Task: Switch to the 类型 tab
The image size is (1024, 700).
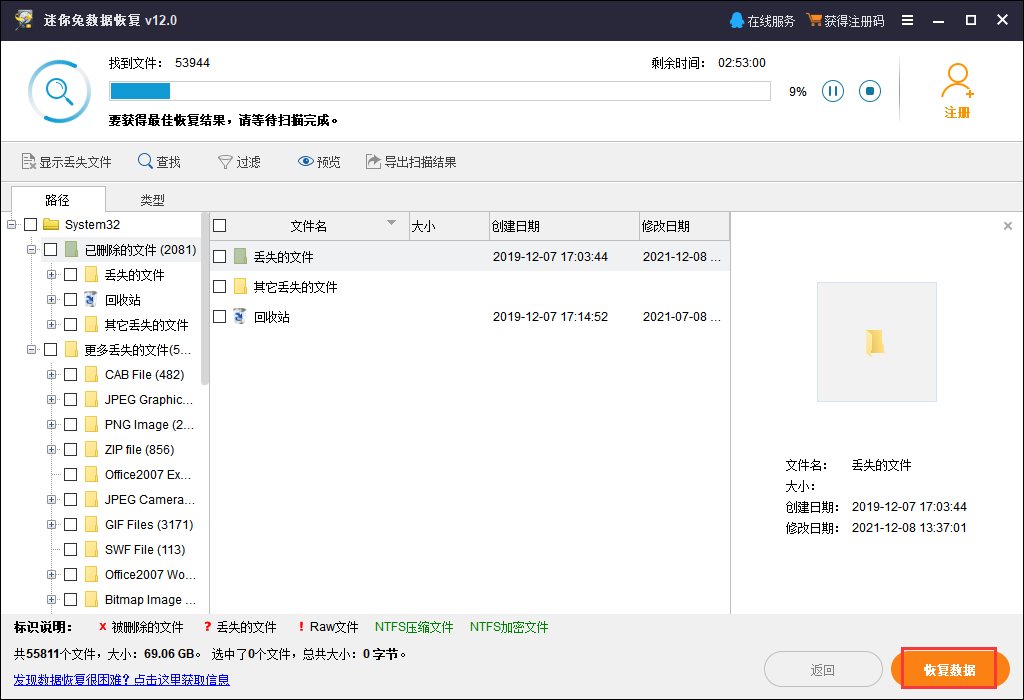Action: (152, 200)
